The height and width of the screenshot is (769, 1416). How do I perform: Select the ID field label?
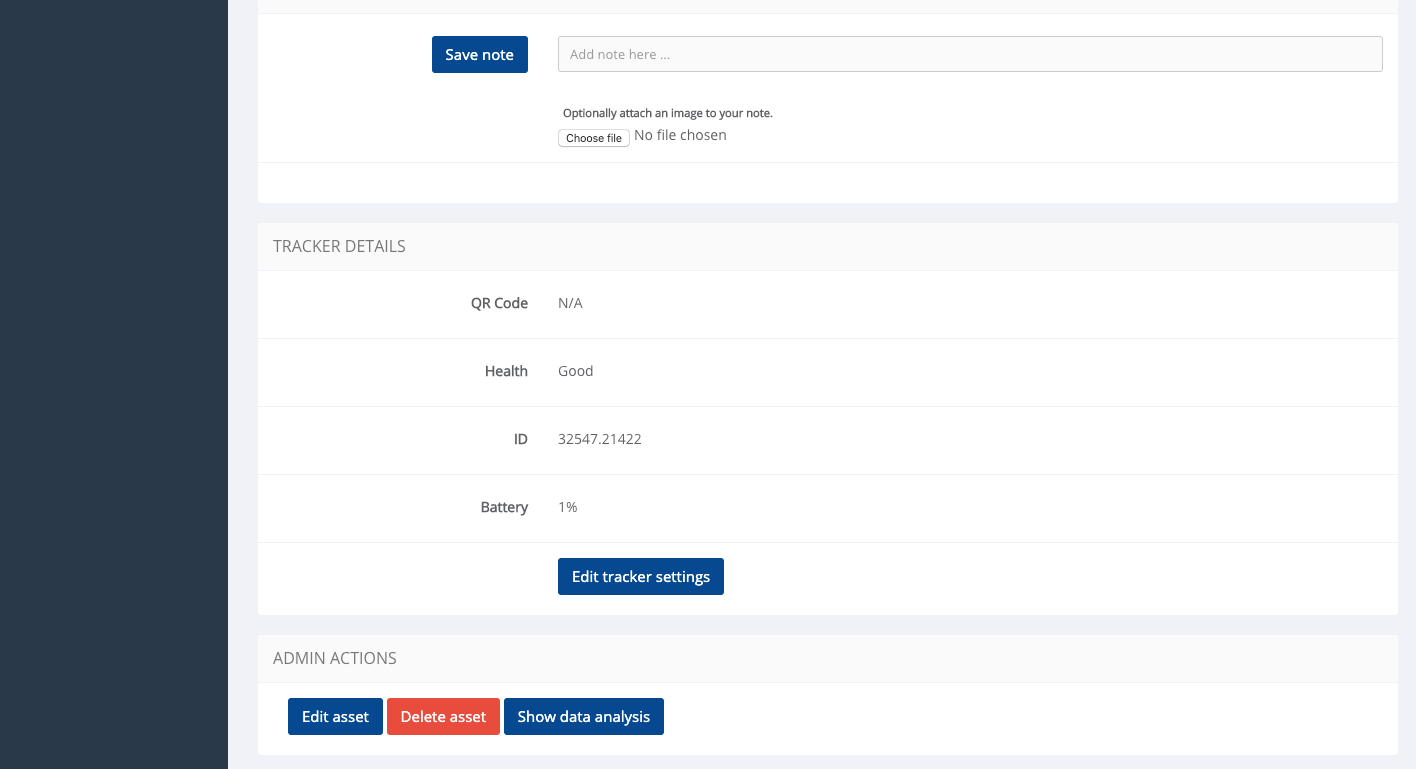(520, 439)
